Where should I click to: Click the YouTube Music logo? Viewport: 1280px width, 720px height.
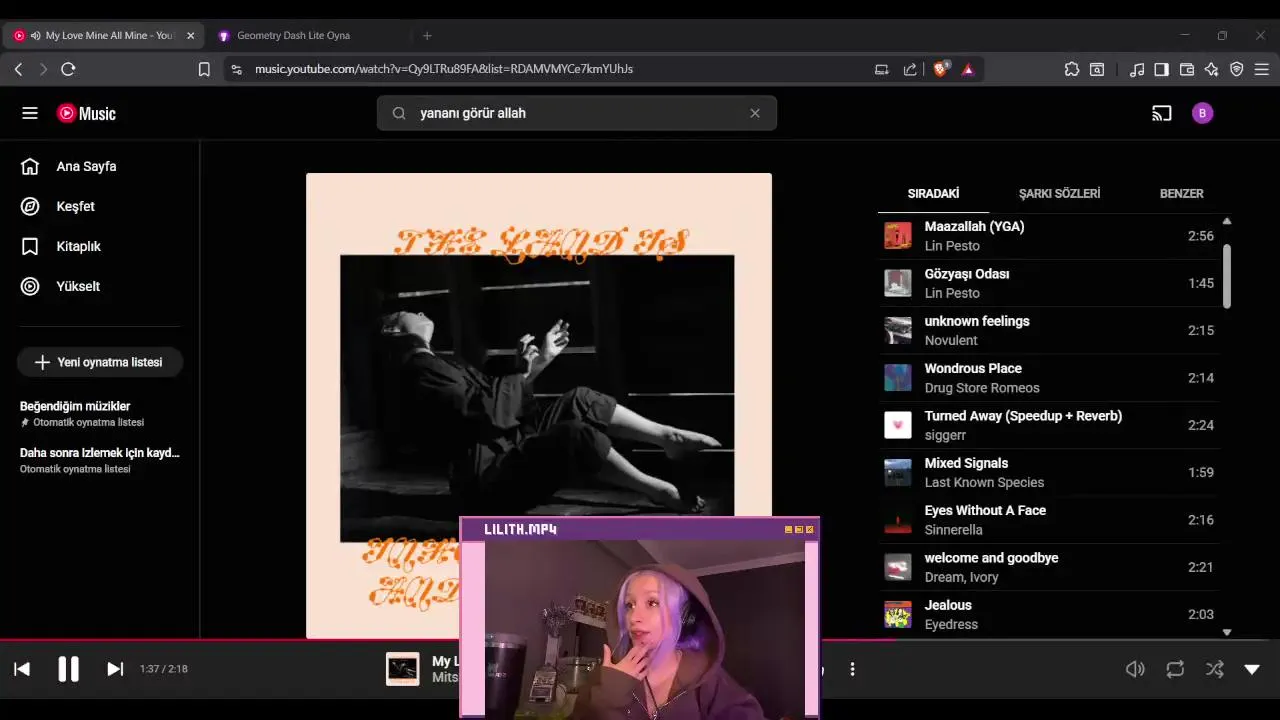tap(86, 113)
